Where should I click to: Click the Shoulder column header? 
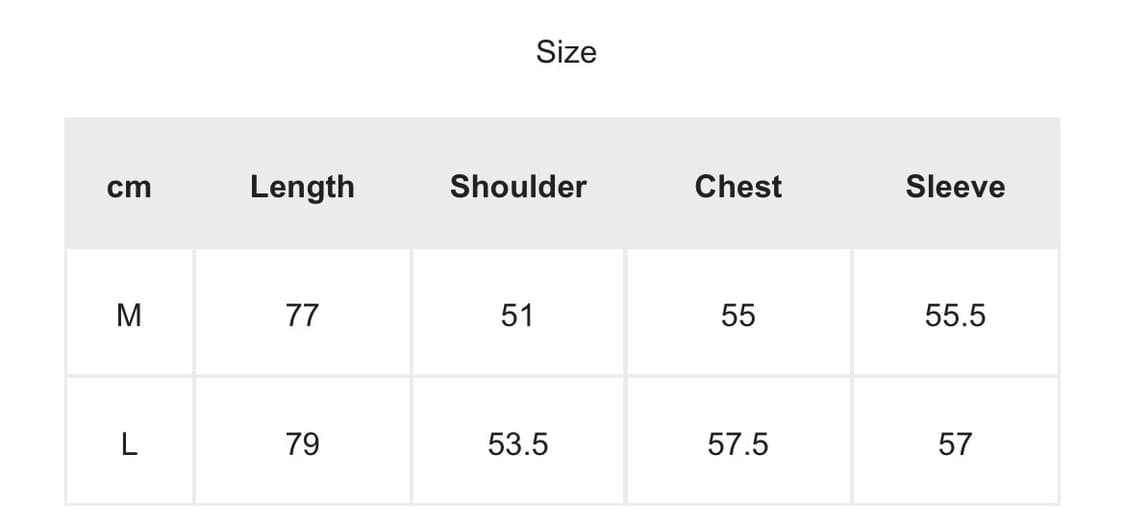click(x=518, y=186)
